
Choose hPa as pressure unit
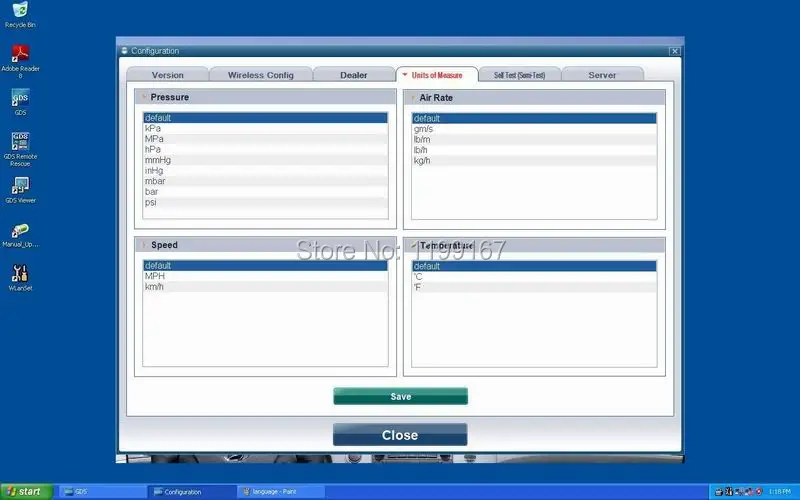click(x=265, y=149)
